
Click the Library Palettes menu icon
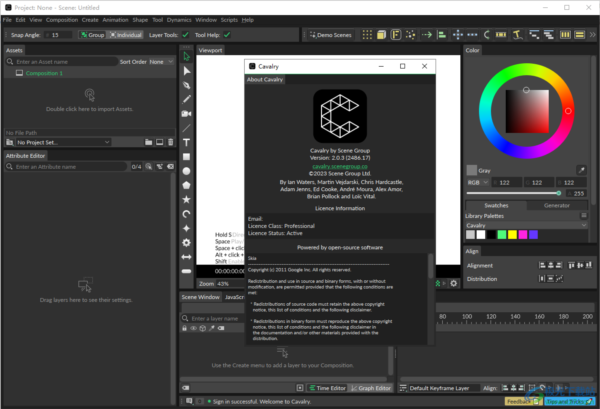tap(584, 216)
